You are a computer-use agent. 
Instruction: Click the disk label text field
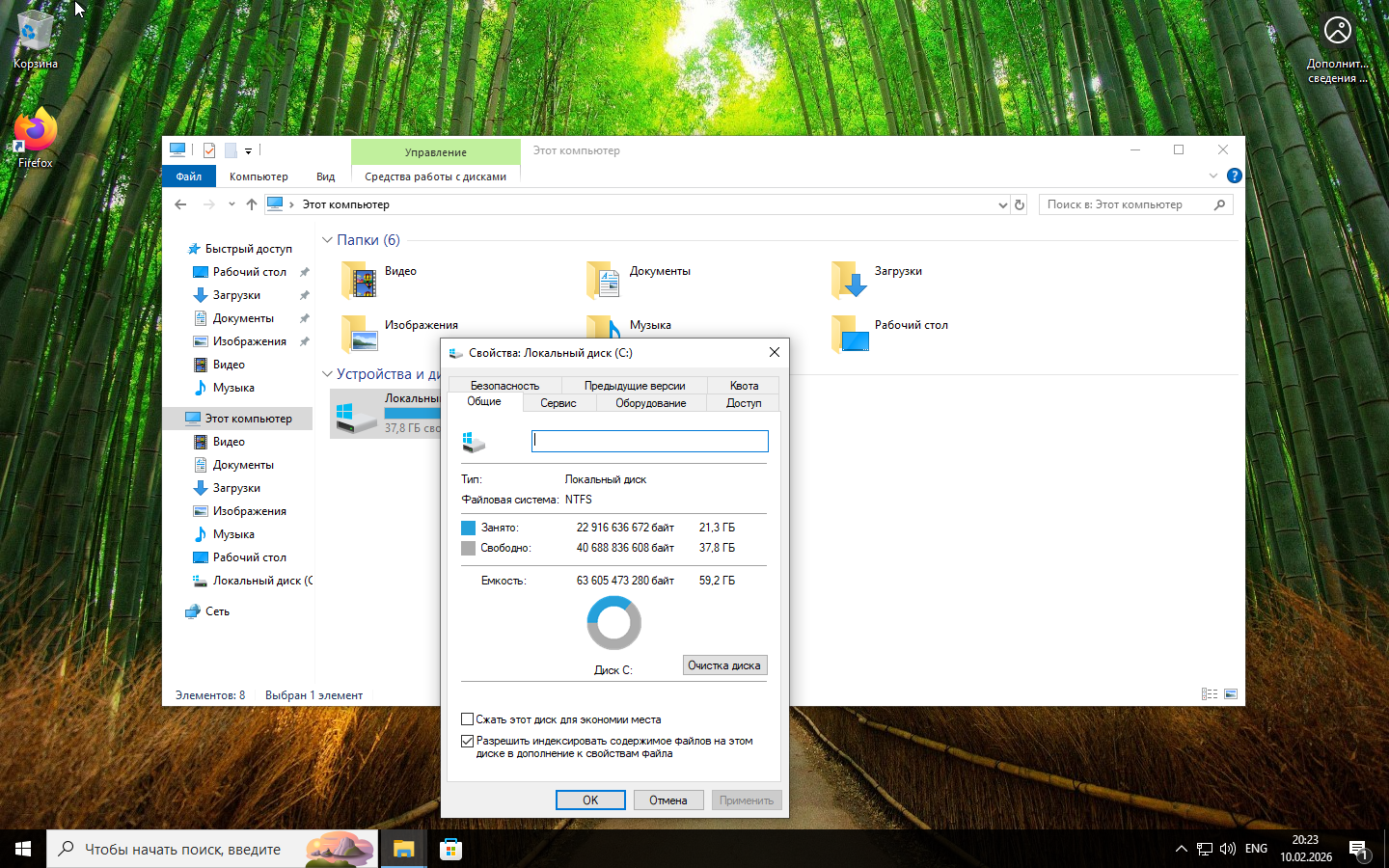pyautogui.click(x=650, y=441)
